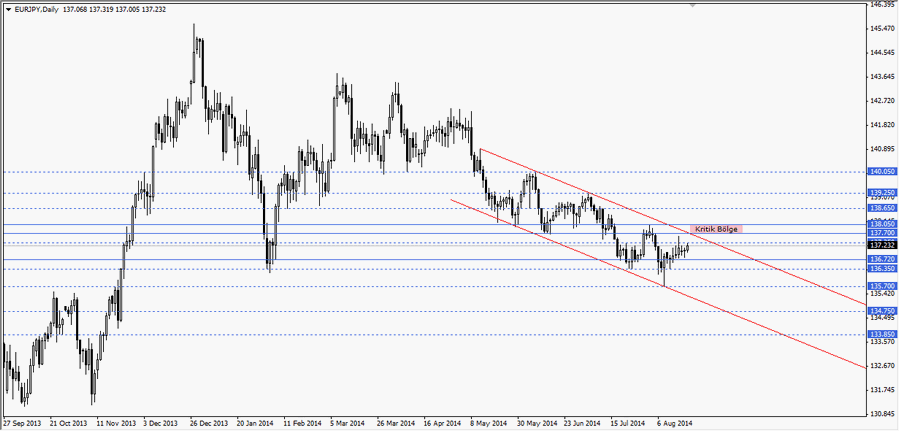
Task: Open the EURJPY,Daily chart title arrow
Action: point(7,9)
